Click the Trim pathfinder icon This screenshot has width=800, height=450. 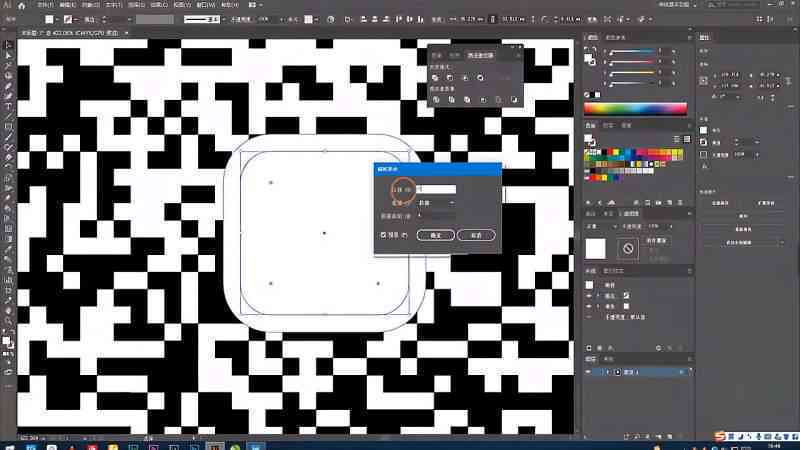(x=452, y=99)
